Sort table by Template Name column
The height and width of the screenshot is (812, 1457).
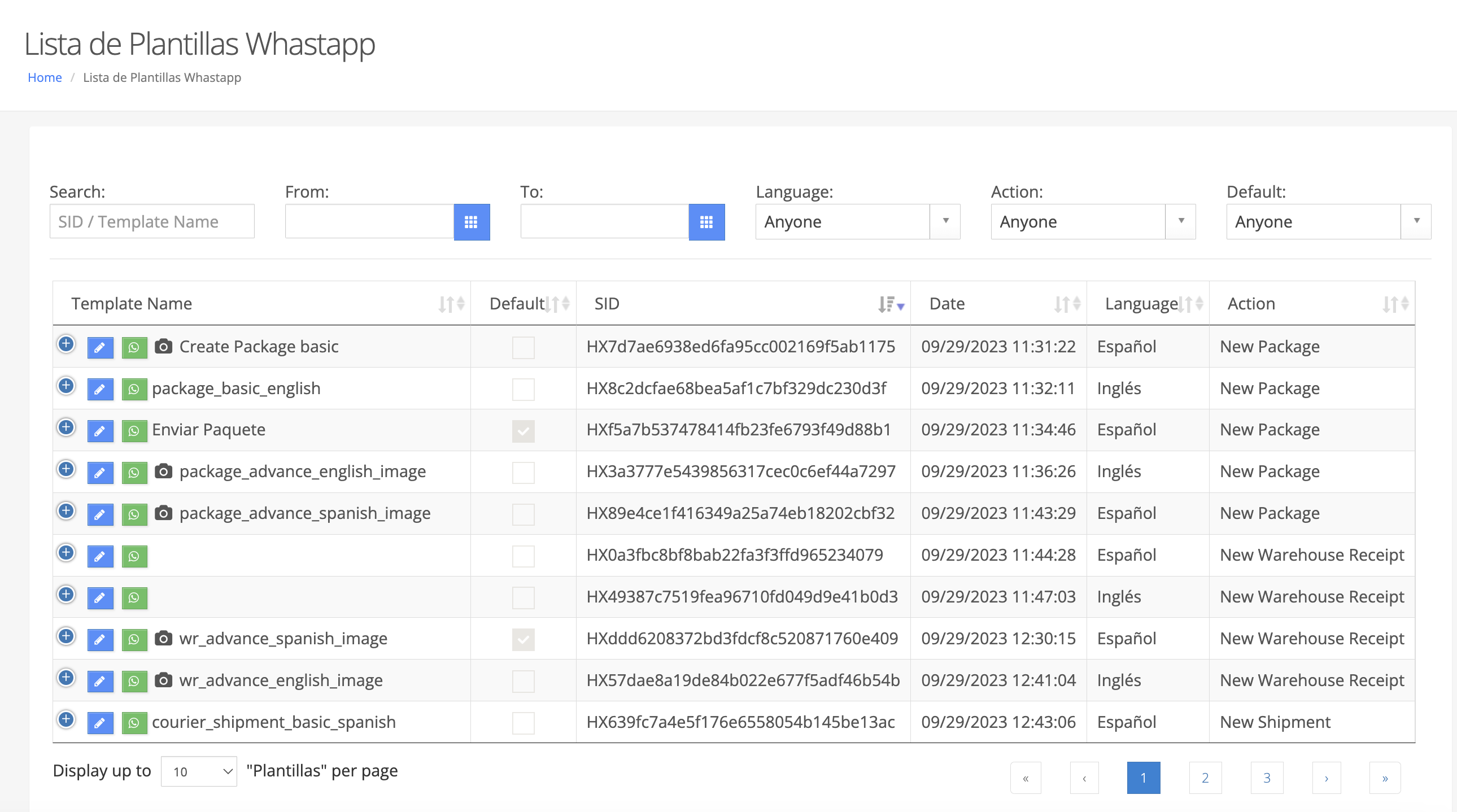coord(261,304)
